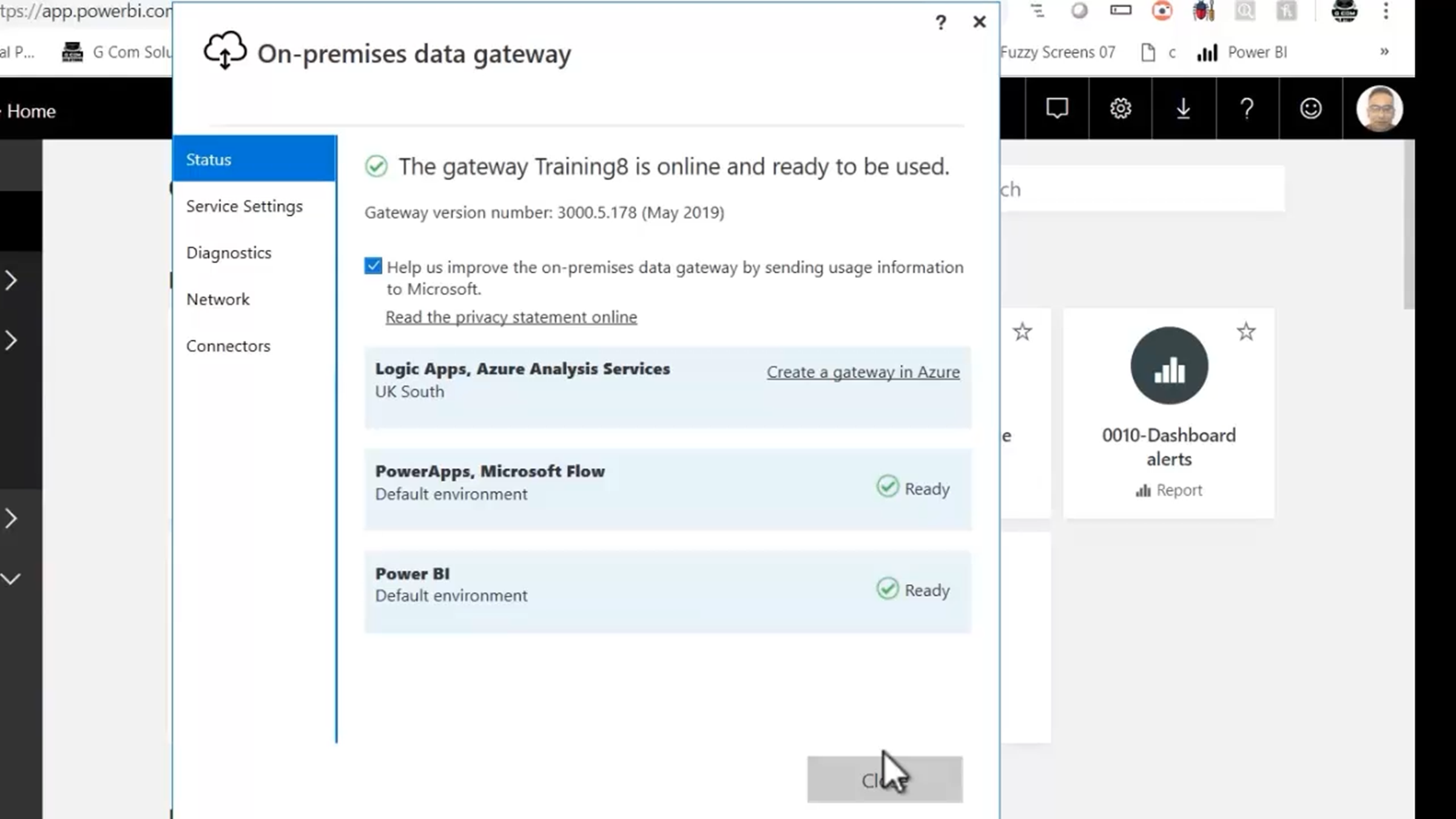The height and width of the screenshot is (819, 1456).
Task: Switch to the Diagnostics tab
Action: (229, 253)
